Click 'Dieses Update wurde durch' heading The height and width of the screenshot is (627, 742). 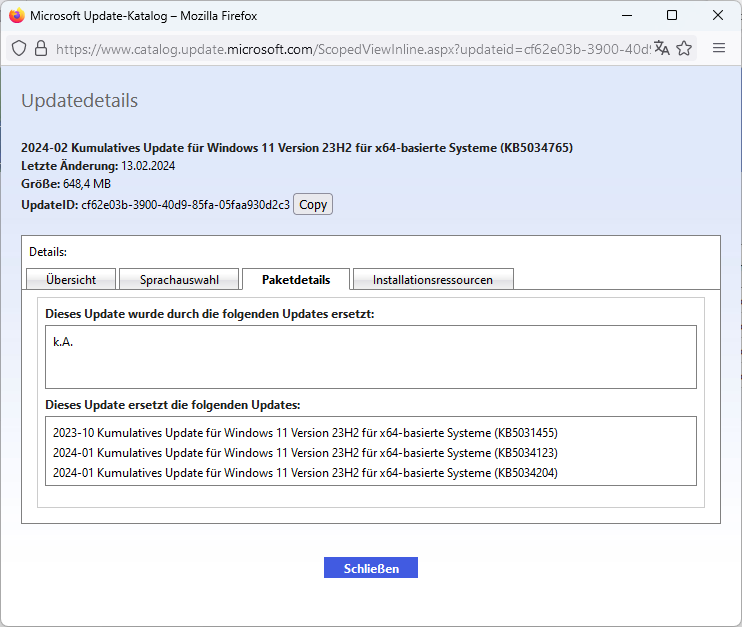pos(210,314)
